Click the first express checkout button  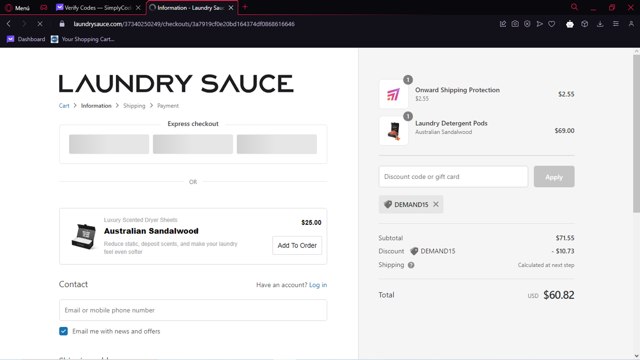coord(109,144)
